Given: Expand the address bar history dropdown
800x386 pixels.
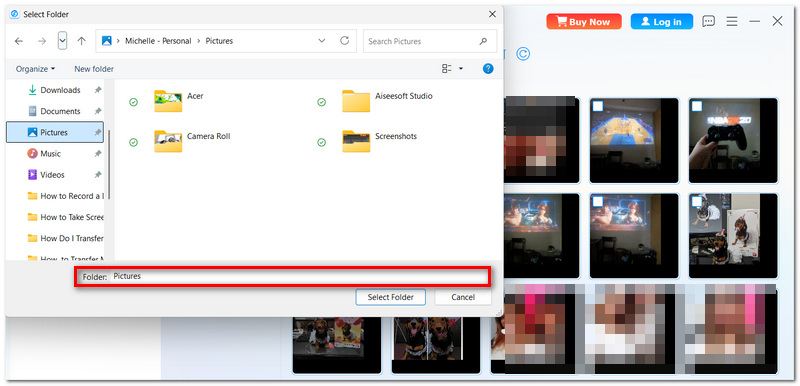Looking at the screenshot, I should pyautogui.click(x=322, y=41).
